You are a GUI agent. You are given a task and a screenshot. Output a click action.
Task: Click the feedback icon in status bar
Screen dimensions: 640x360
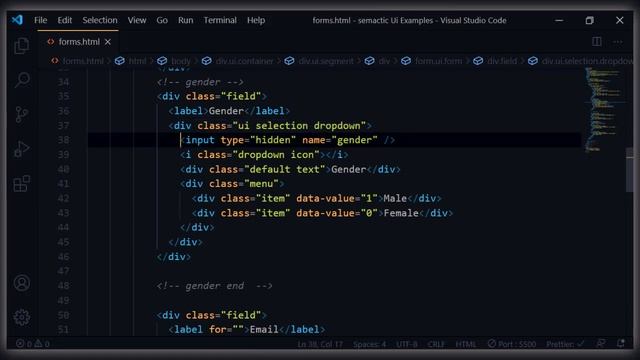click(601, 344)
